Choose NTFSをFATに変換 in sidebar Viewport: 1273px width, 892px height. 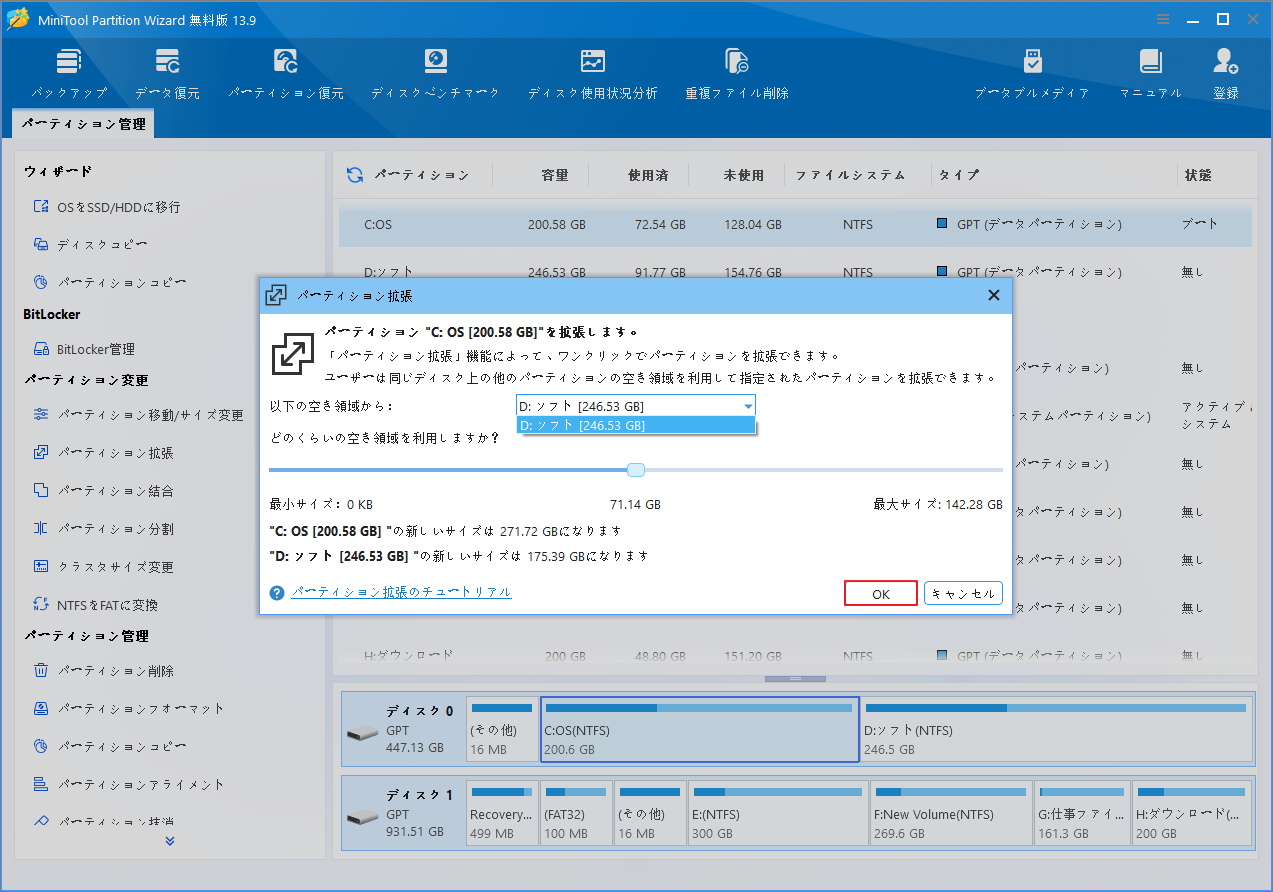95,605
